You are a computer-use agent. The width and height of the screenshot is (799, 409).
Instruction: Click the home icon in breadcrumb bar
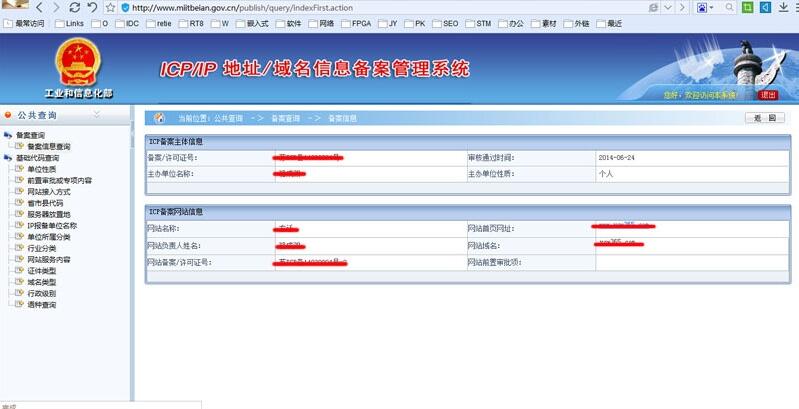[159, 118]
